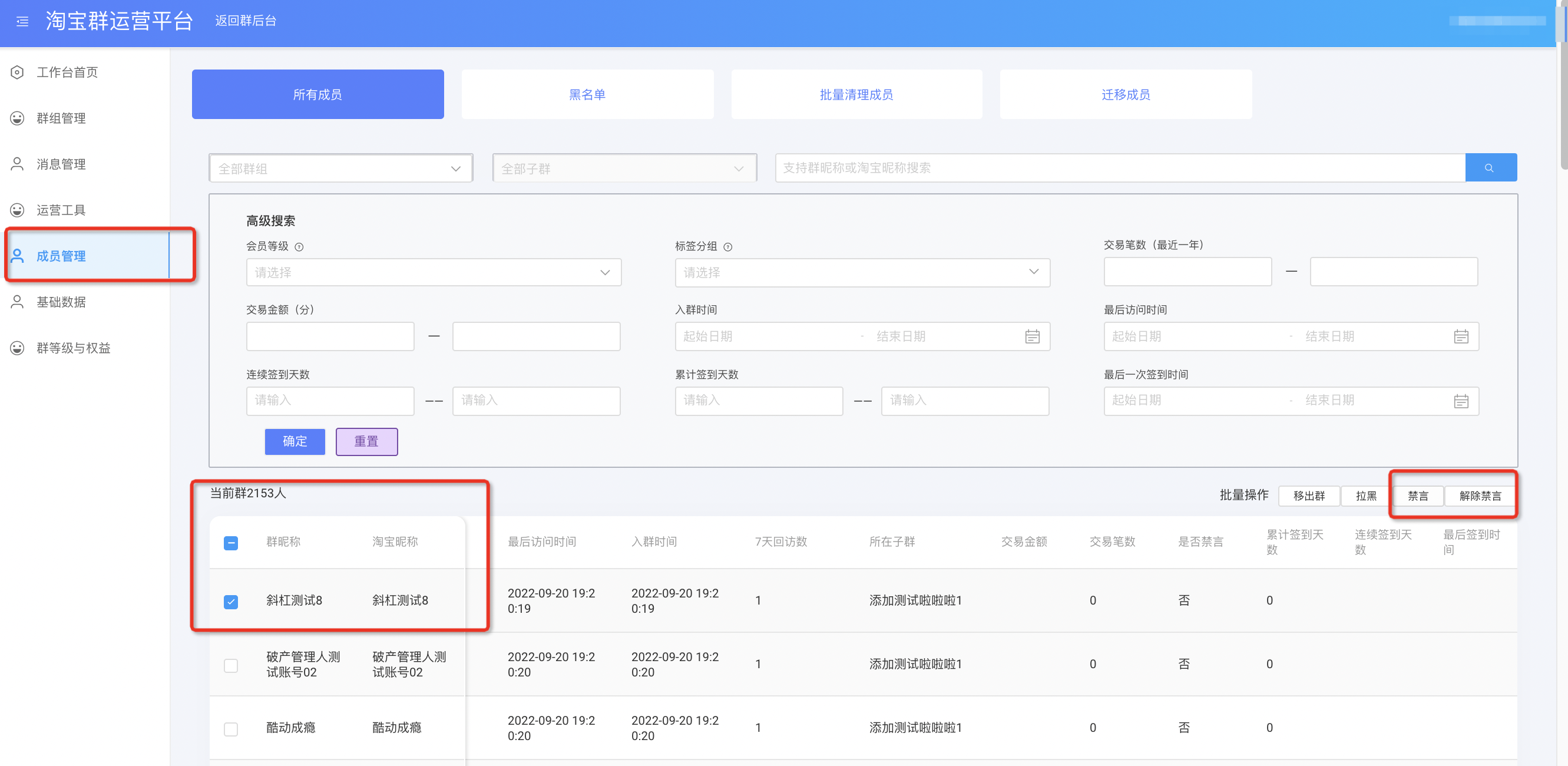Click the 移出群 batch button
Screen dimensions: 1568x766
1309,496
